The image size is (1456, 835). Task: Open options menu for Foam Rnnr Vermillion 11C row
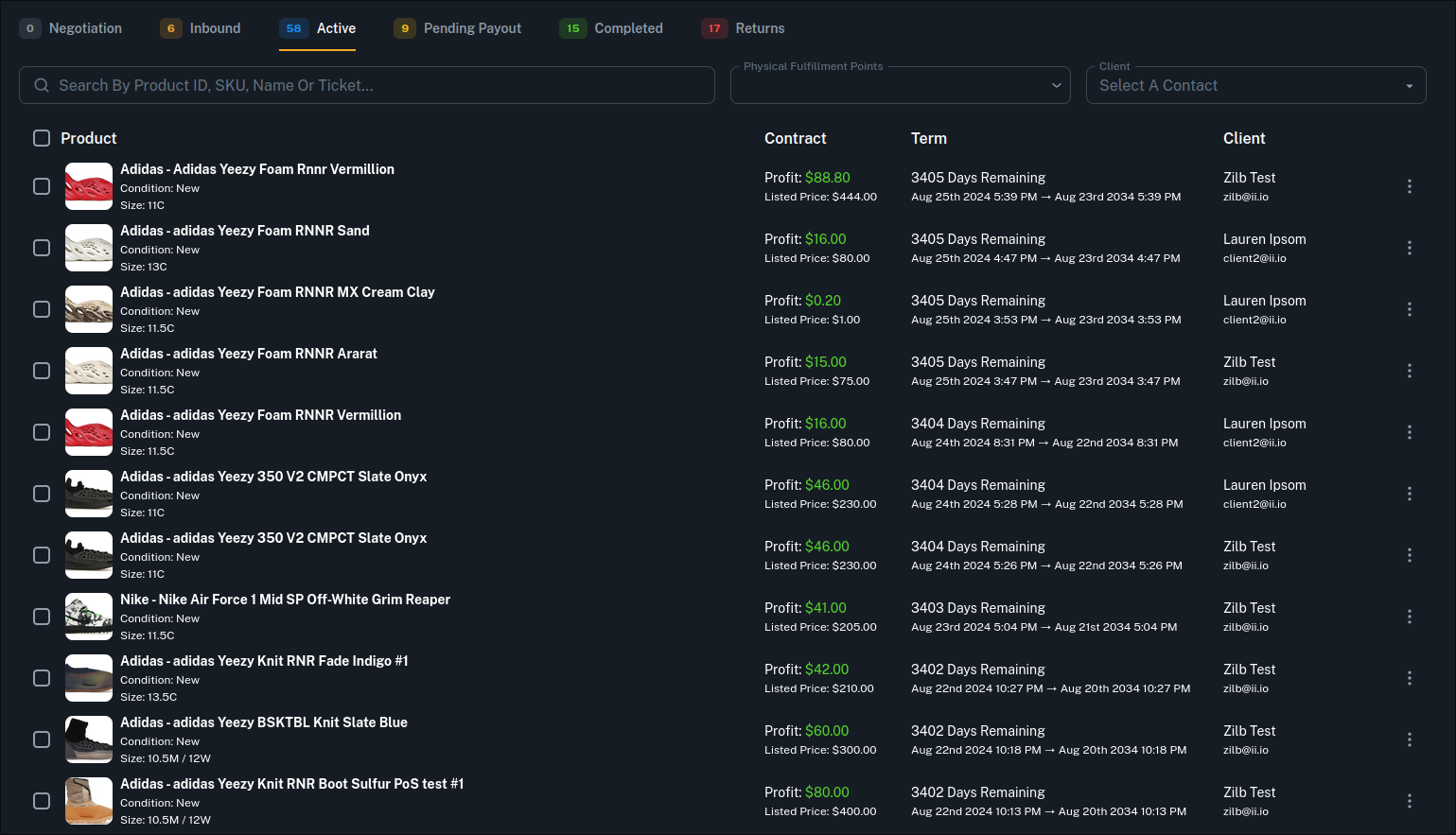[x=1410, y=186]
